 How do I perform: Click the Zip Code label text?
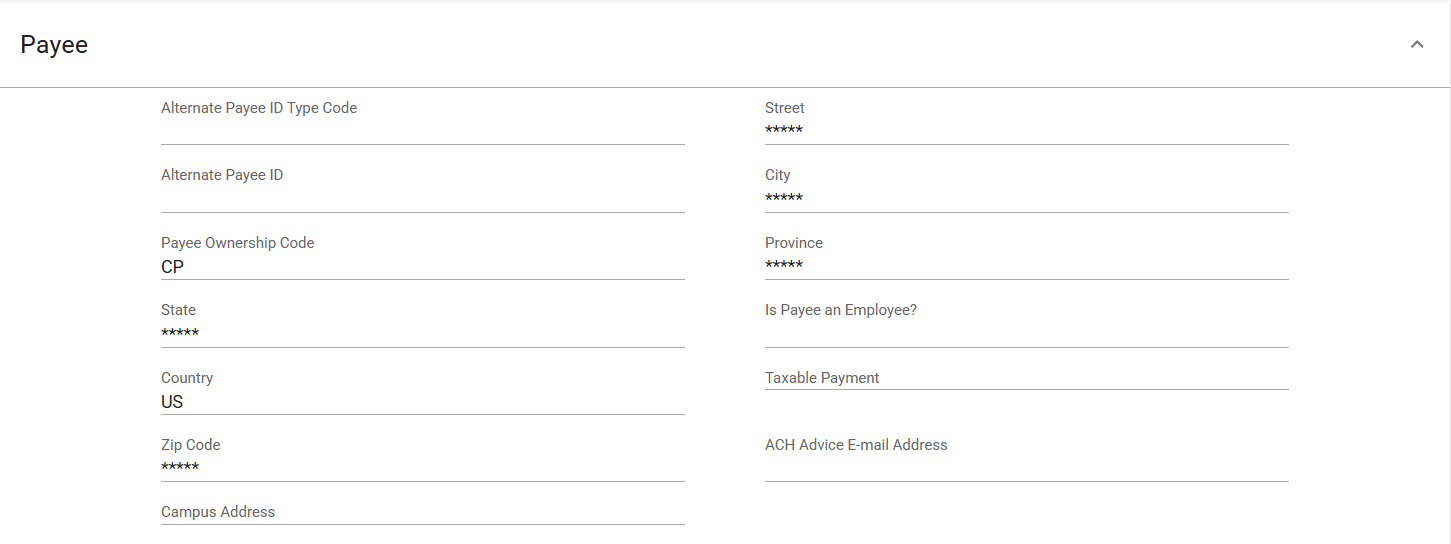point(191,445)
